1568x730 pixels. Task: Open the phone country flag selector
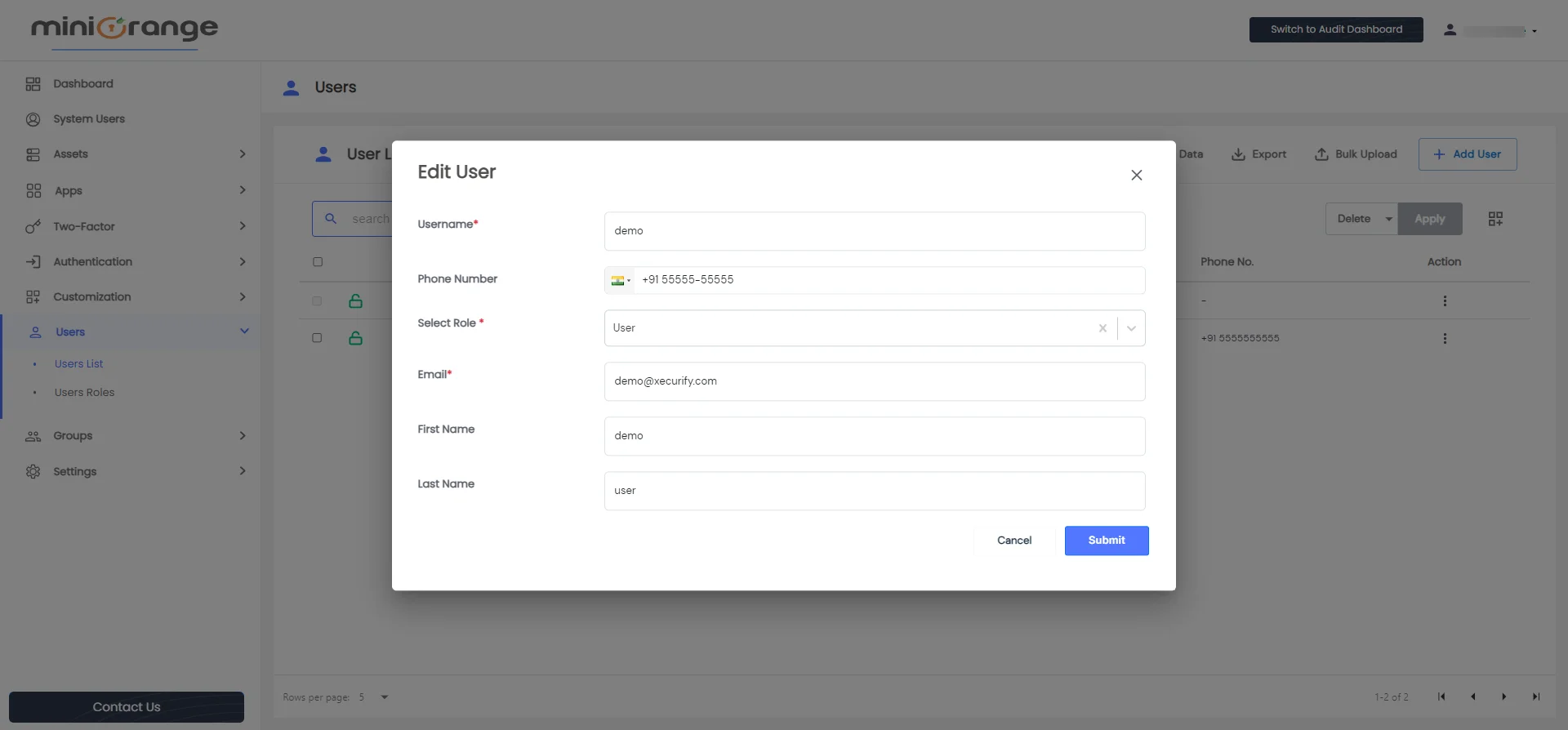[x=620, y=280]
